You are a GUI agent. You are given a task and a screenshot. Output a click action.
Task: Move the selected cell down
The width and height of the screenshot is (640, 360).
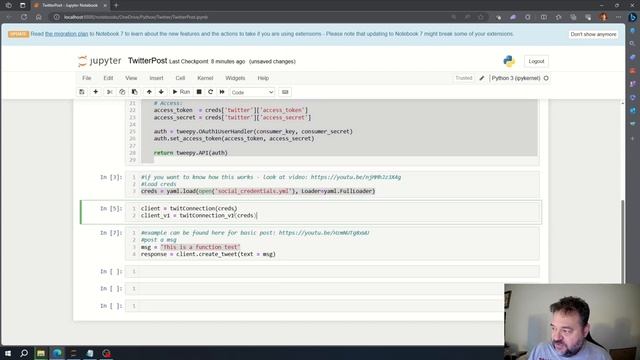click(x=161, y=92)
